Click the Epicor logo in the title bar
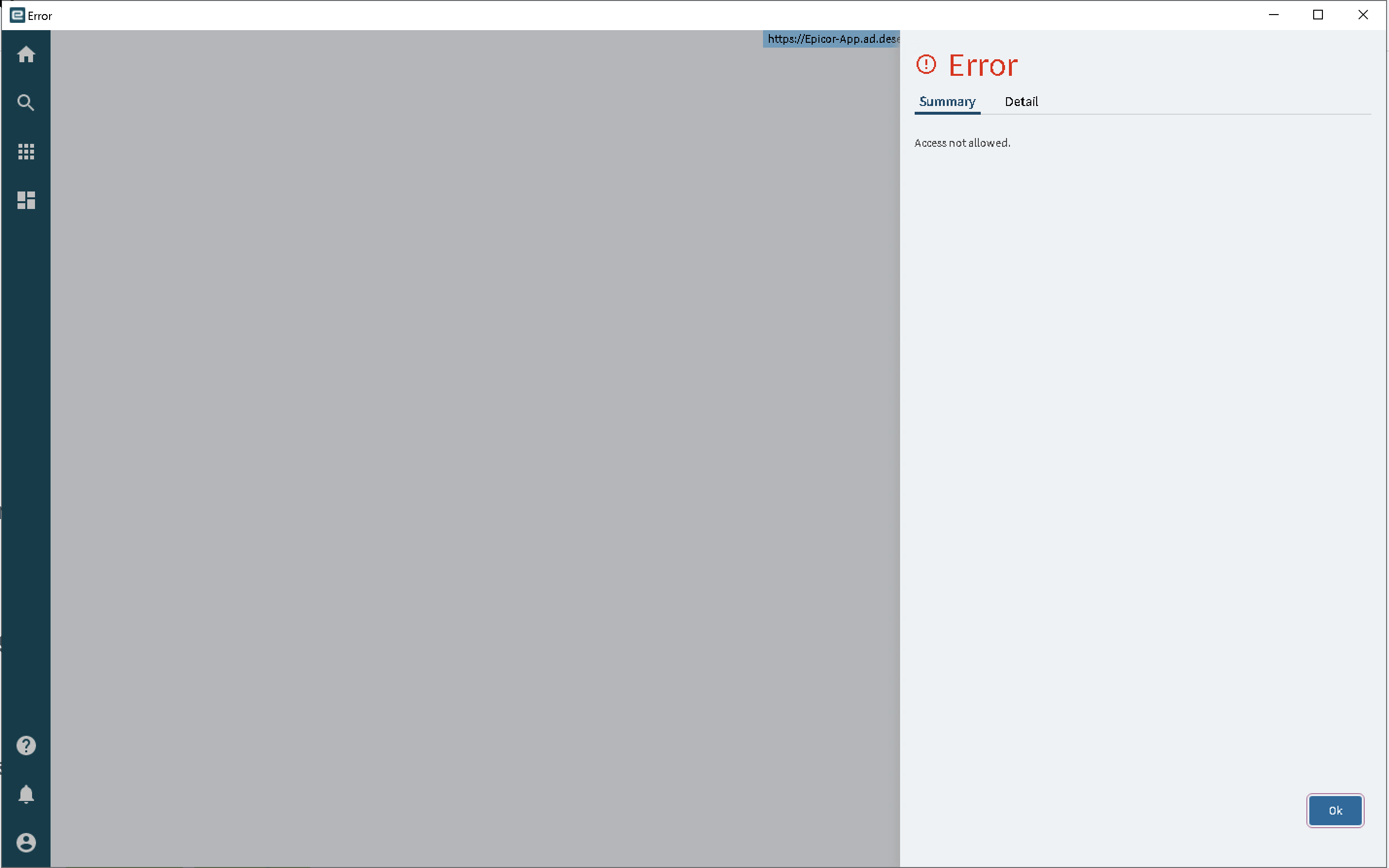The width and height of the screenshot is (1389, 868). 16,15
